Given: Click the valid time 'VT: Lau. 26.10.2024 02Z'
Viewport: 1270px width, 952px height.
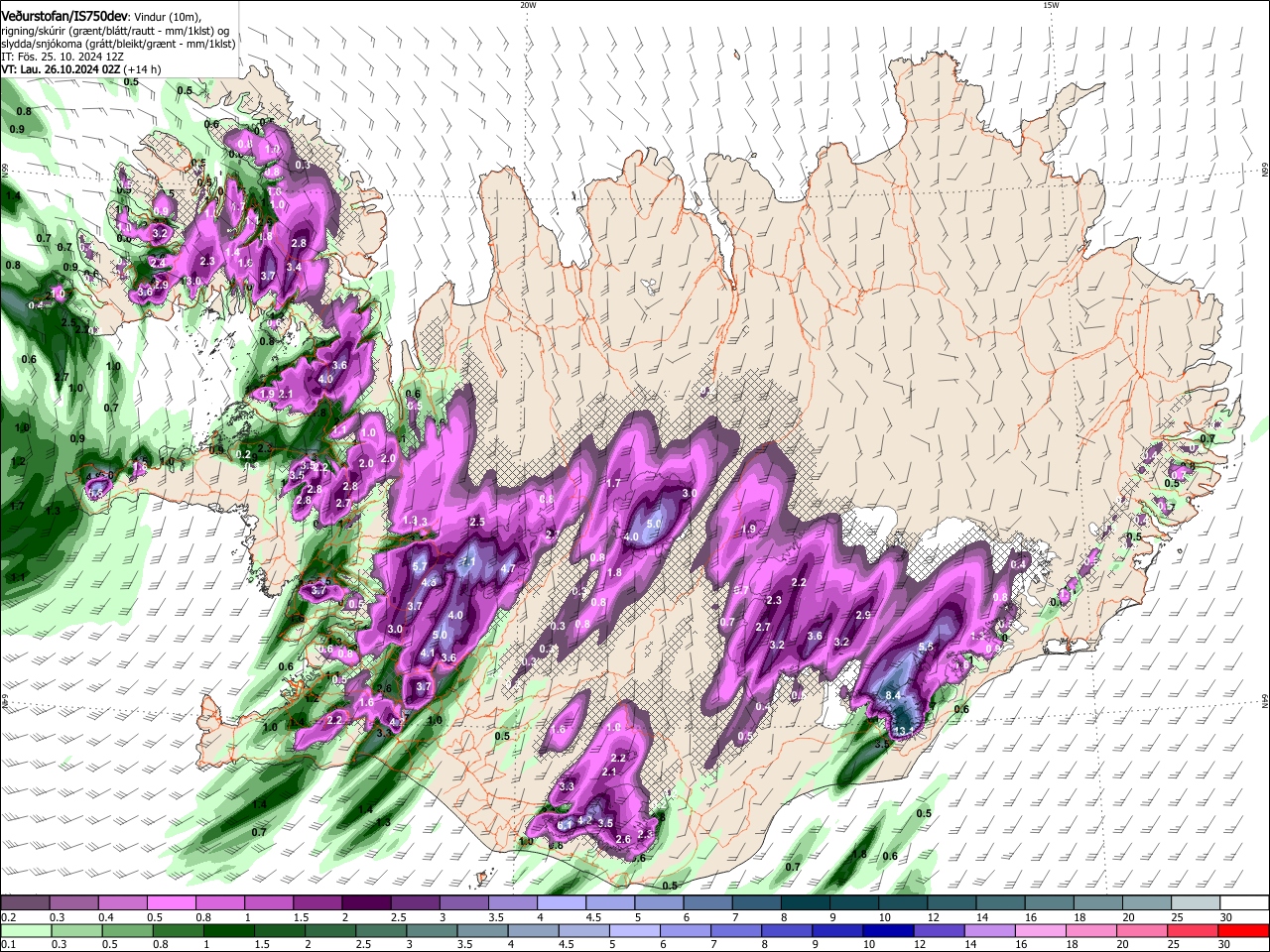Looking at the screenshot, I should [x=61, y=69].
